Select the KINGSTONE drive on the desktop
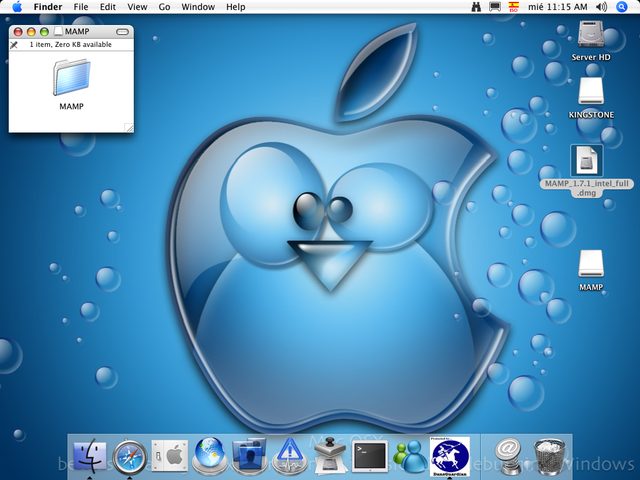640x480 pixels. pos(591,91)
